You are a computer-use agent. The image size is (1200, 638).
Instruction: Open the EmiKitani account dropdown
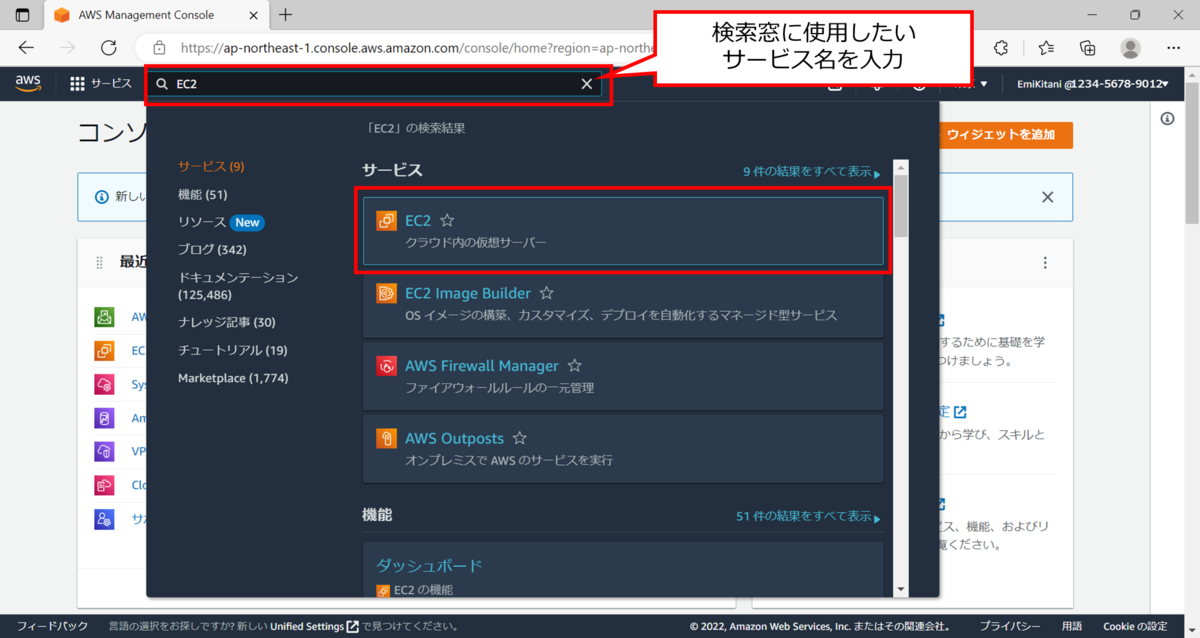pos(1094,84)
